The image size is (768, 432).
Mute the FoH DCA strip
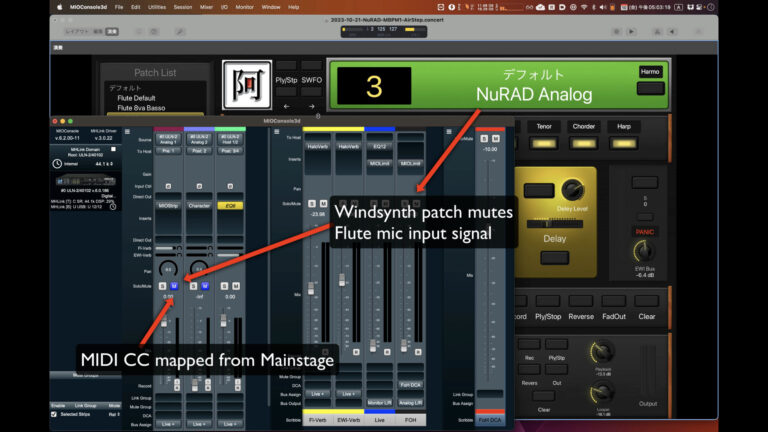click(x=496, y=139)
